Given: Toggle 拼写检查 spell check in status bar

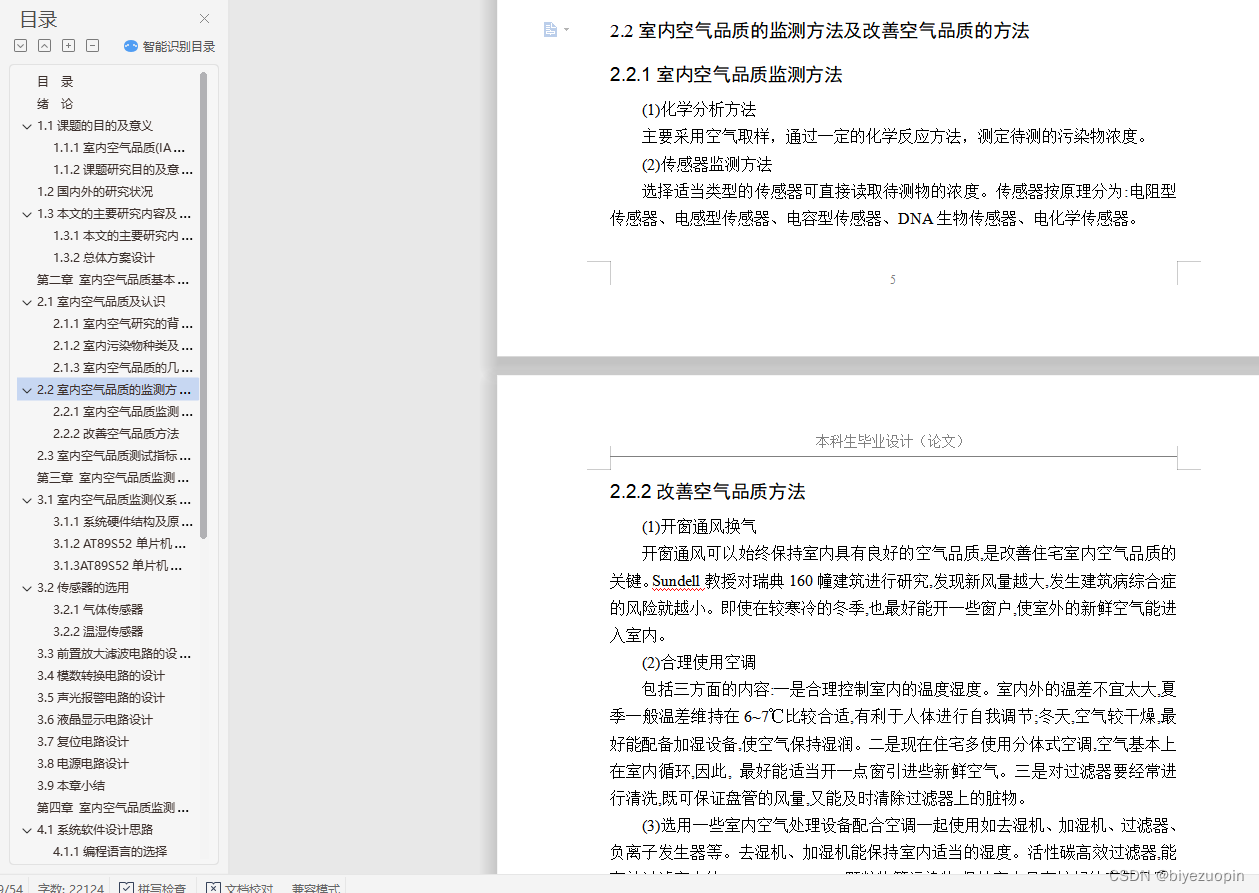Looking at the screenshot, I should click(x=152, y=887).
